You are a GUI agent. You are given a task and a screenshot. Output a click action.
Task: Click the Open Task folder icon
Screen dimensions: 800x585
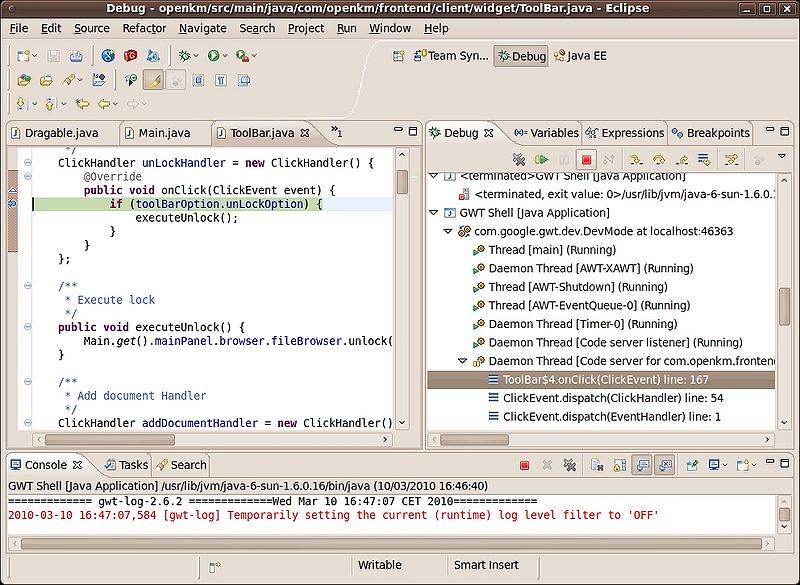pos(46,80)
